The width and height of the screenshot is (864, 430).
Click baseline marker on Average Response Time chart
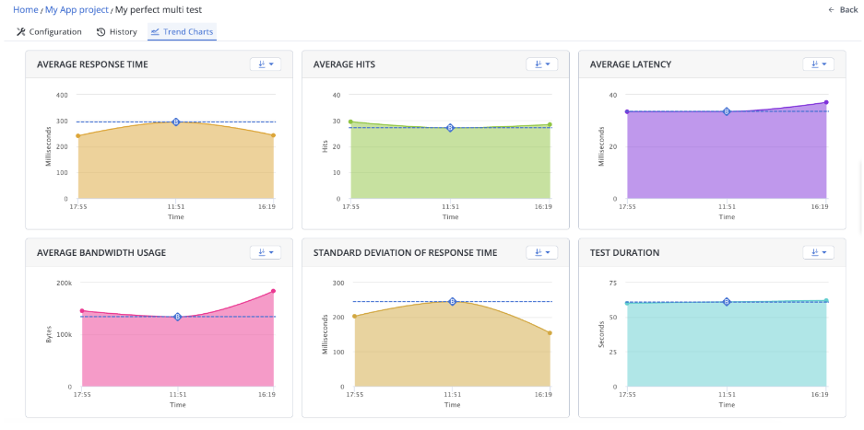pyautogui.click(x=176, y=122)
